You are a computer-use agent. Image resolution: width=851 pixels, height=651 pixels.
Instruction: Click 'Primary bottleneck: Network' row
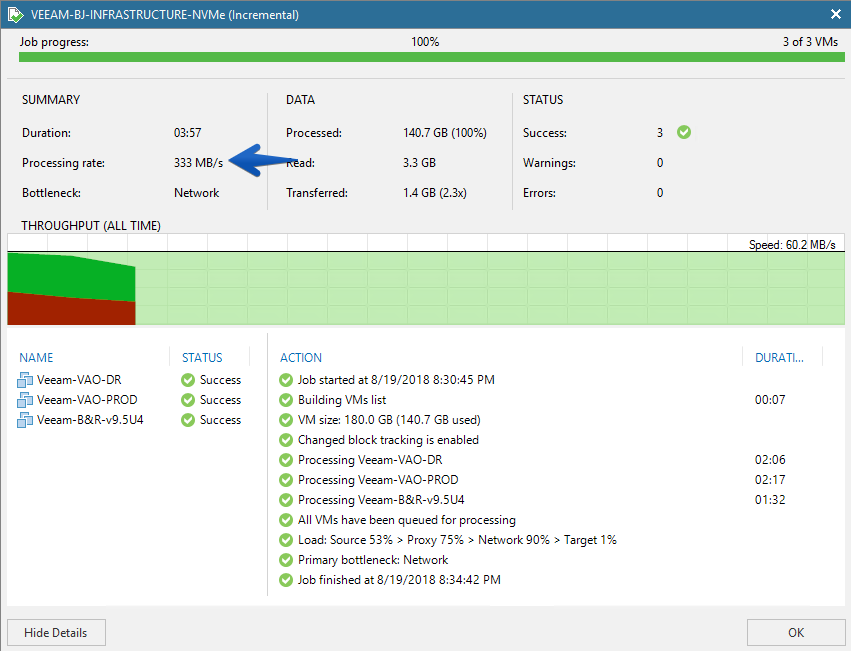click(373, 560)
